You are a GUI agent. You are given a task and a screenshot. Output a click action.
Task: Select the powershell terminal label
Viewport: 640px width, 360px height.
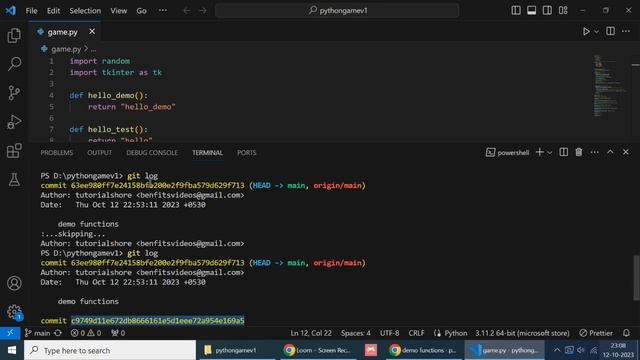pyautogui.click(x=507, y=152)
